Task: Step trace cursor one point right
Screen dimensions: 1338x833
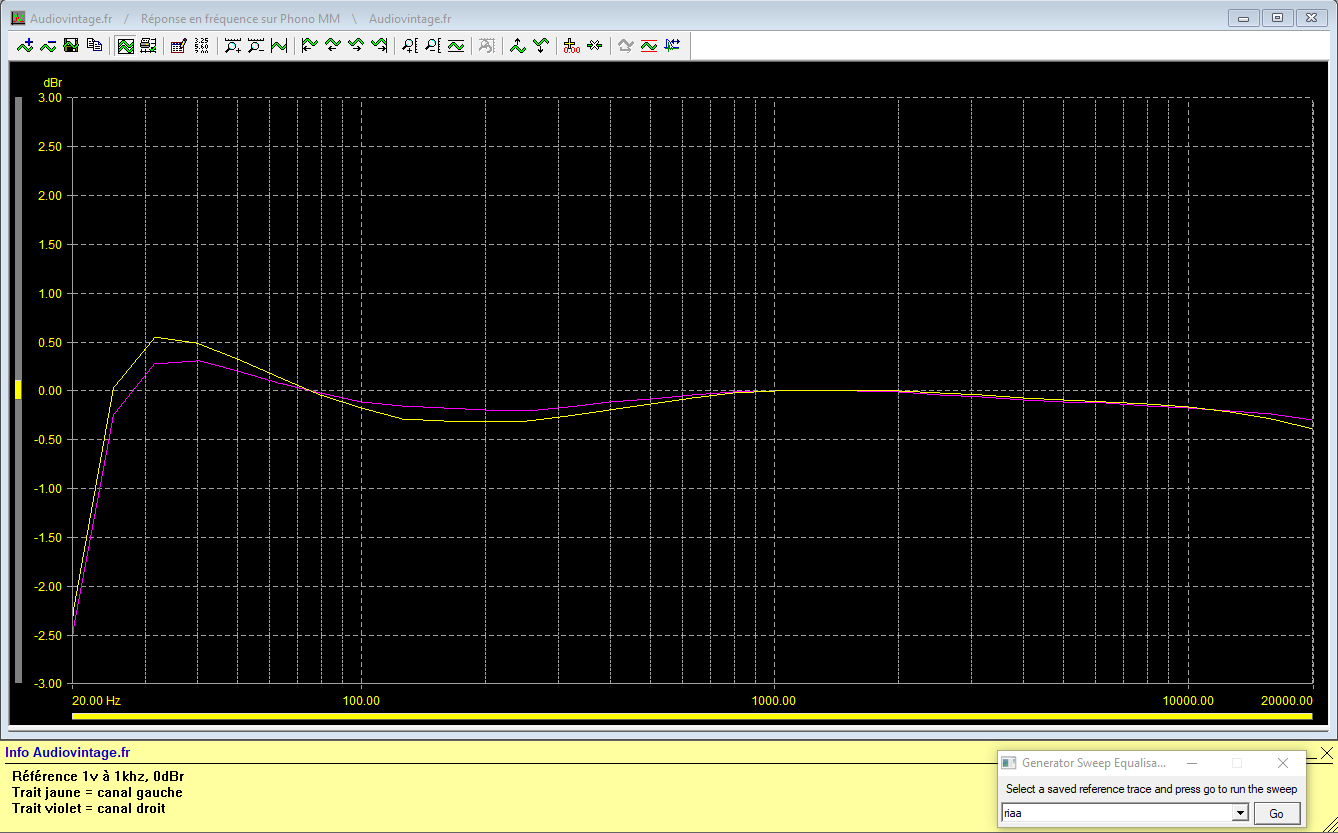Action: pos(356,45)
